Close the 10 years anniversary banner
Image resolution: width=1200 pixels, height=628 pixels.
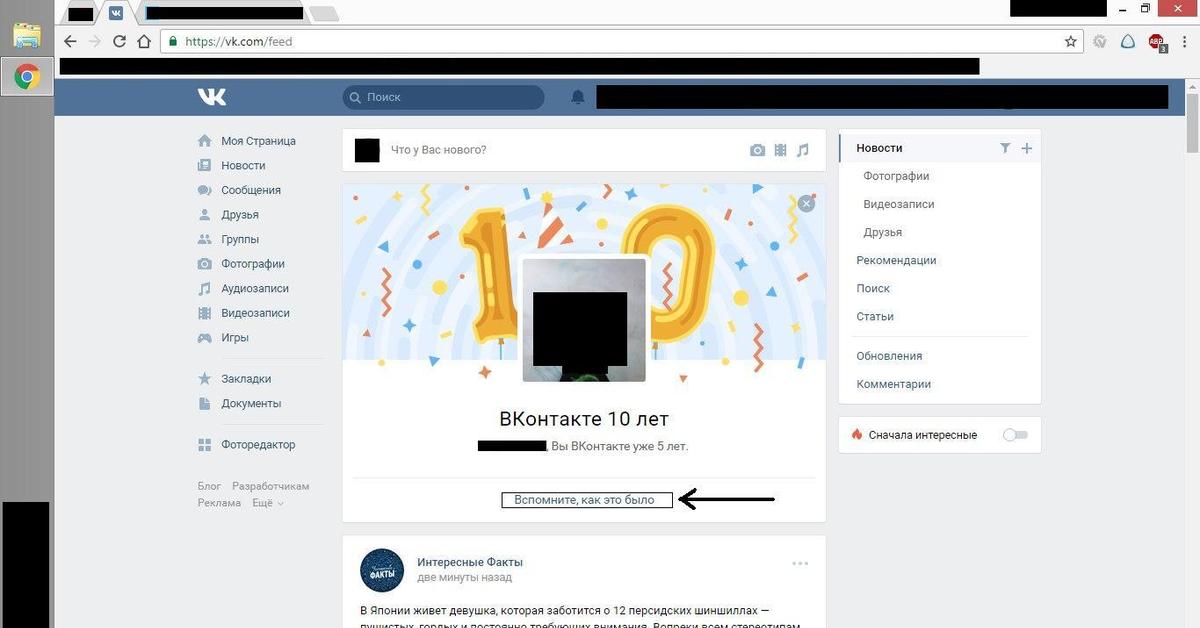pyautogui.click(x=806, y=203)
